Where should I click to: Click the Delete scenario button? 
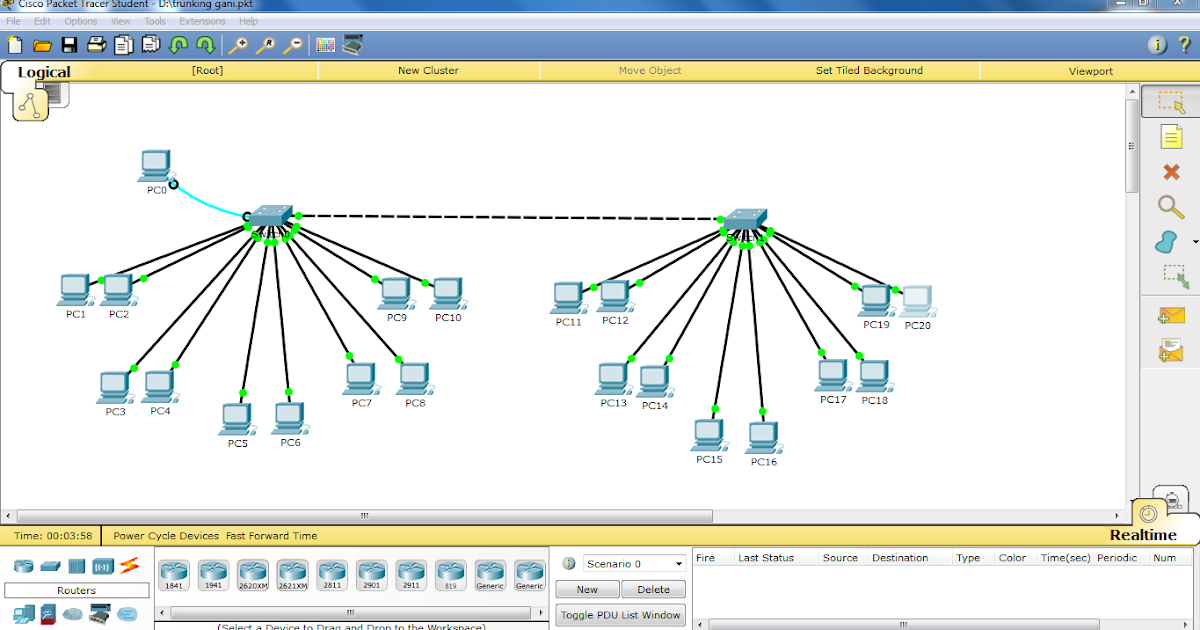click(x=654, y=589)
